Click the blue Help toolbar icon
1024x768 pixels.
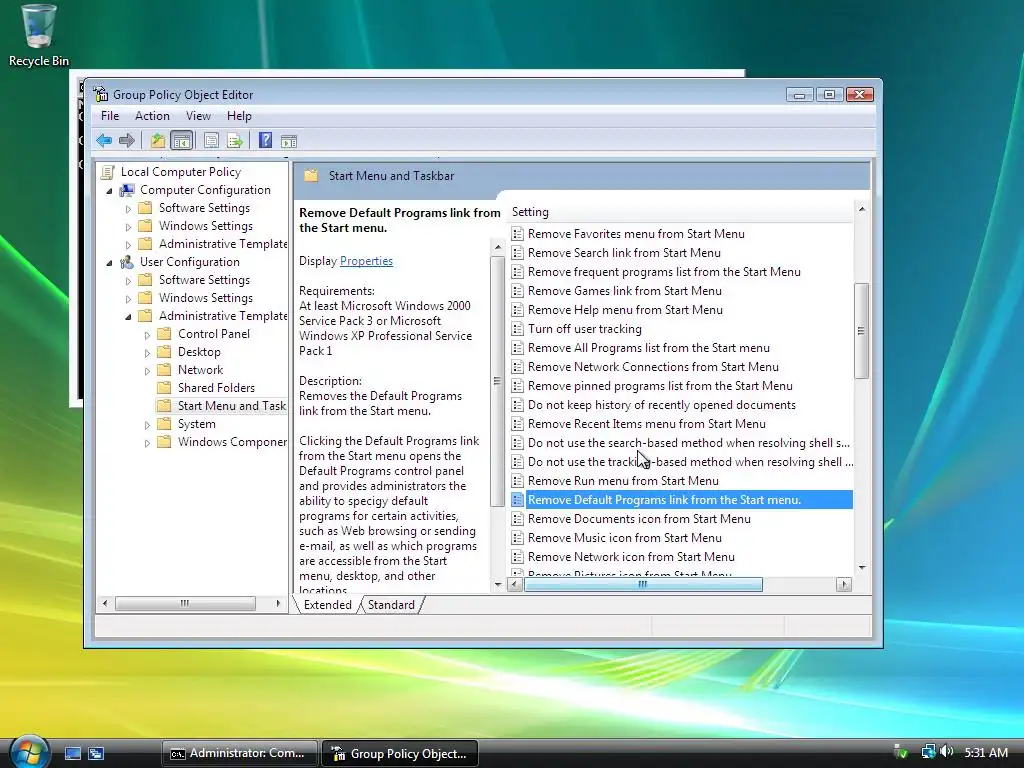coord(265,140)
